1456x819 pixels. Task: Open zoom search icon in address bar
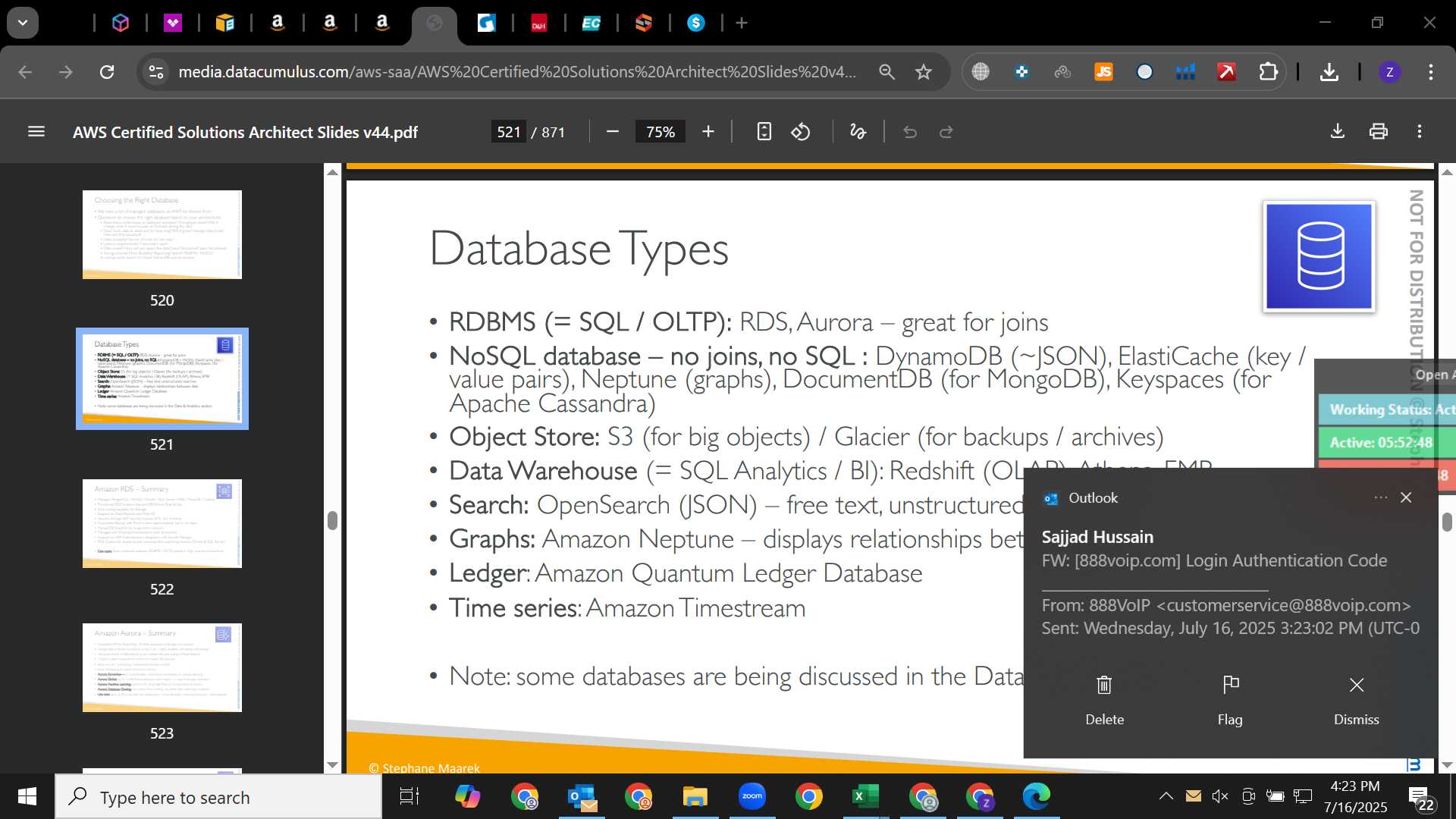point(886,72)
